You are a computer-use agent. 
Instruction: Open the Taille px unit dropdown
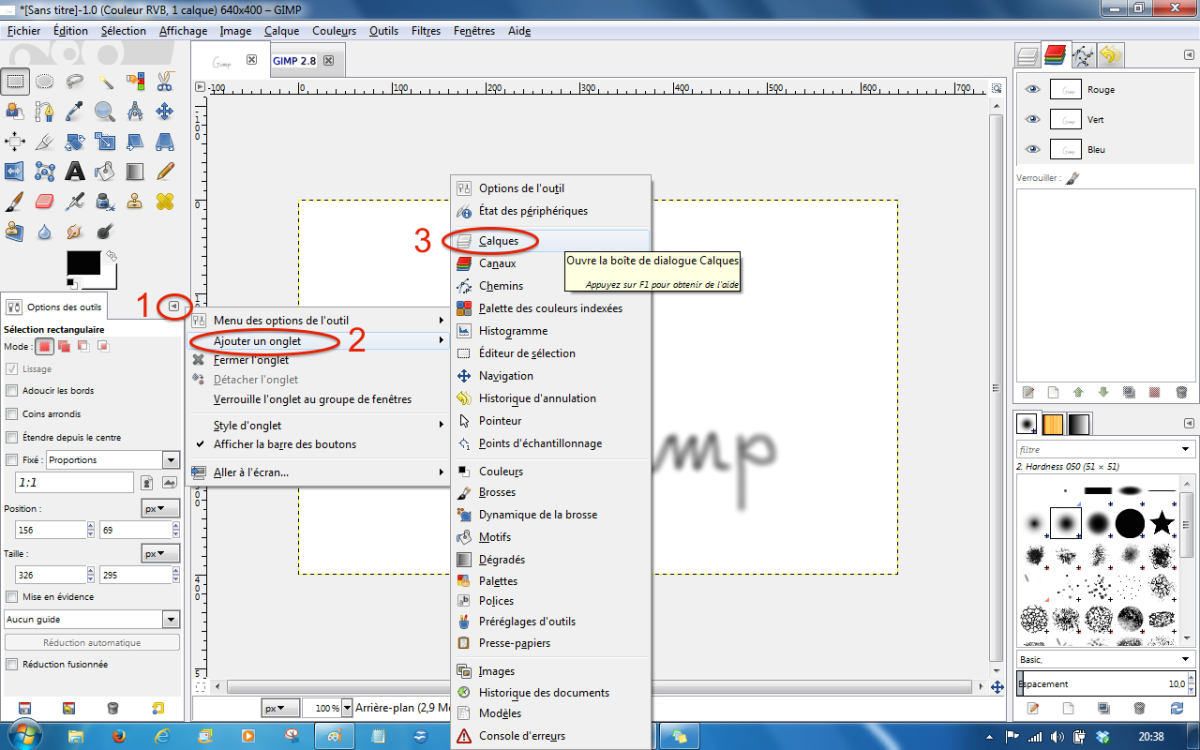(161, 553)
